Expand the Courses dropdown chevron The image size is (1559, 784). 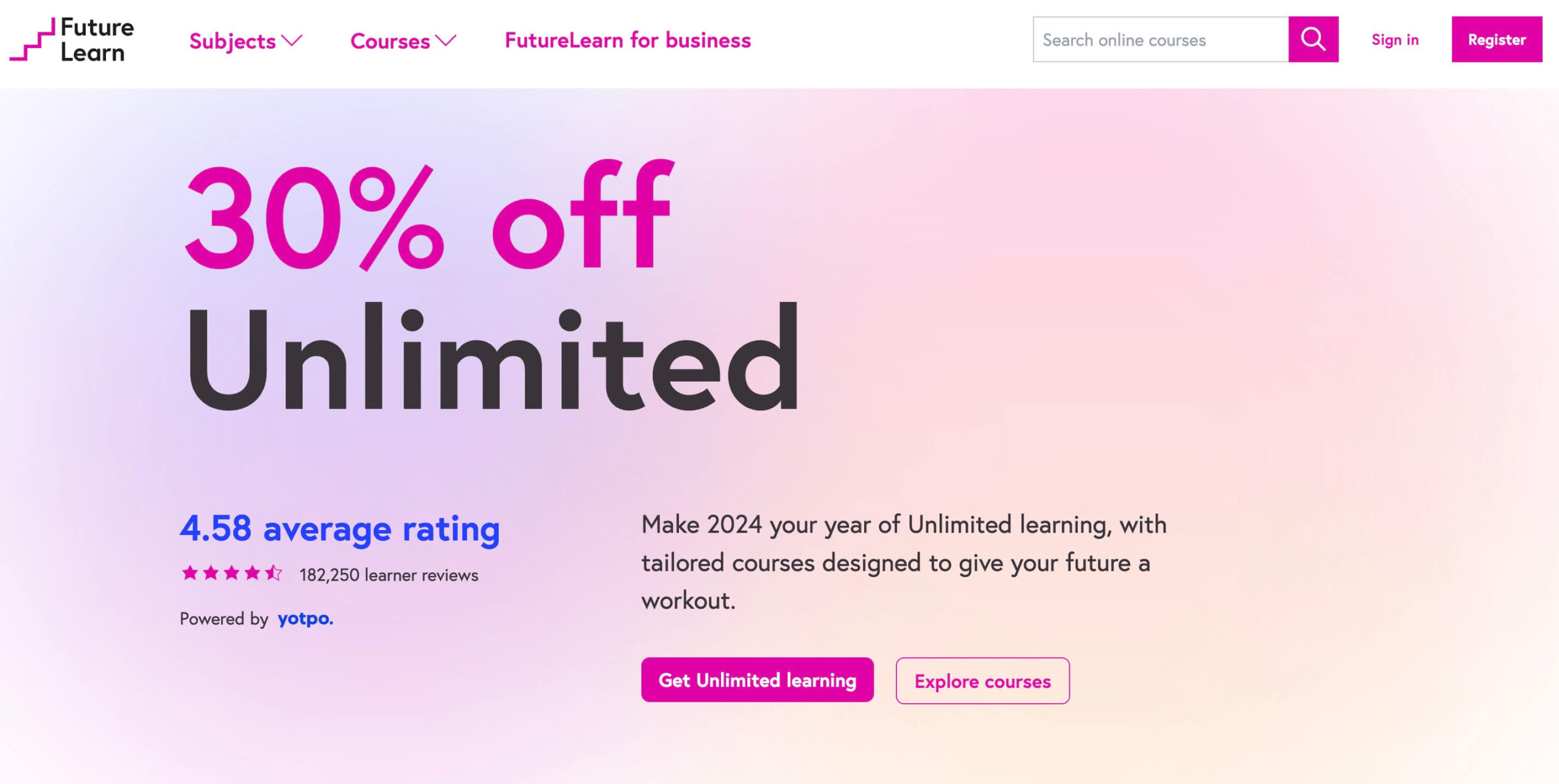tap(446, 41)
